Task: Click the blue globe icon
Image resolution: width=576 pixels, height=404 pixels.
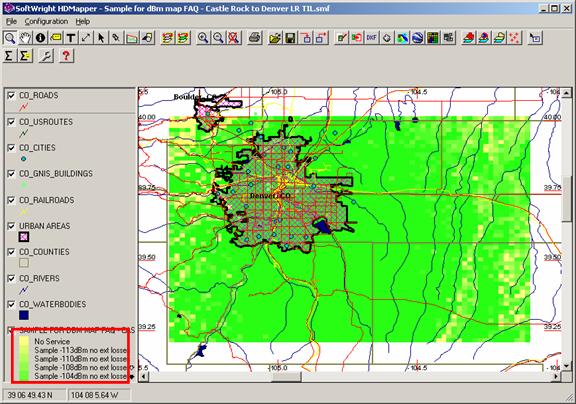Action: tap(417, 38)
